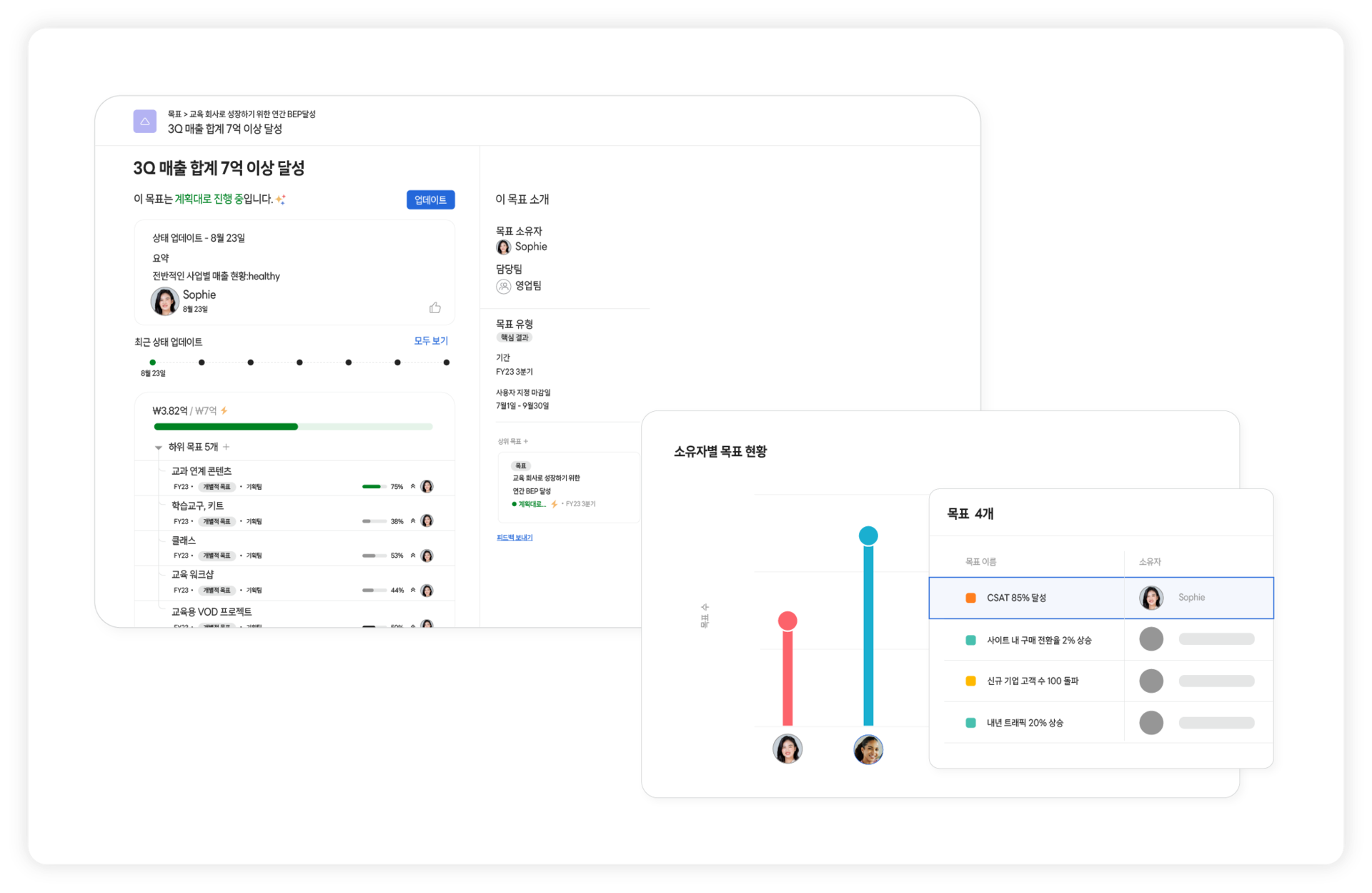Click the 목표 breadcrumb in the header
This screenshot has width=1372, height=893.
pos(174,114)
